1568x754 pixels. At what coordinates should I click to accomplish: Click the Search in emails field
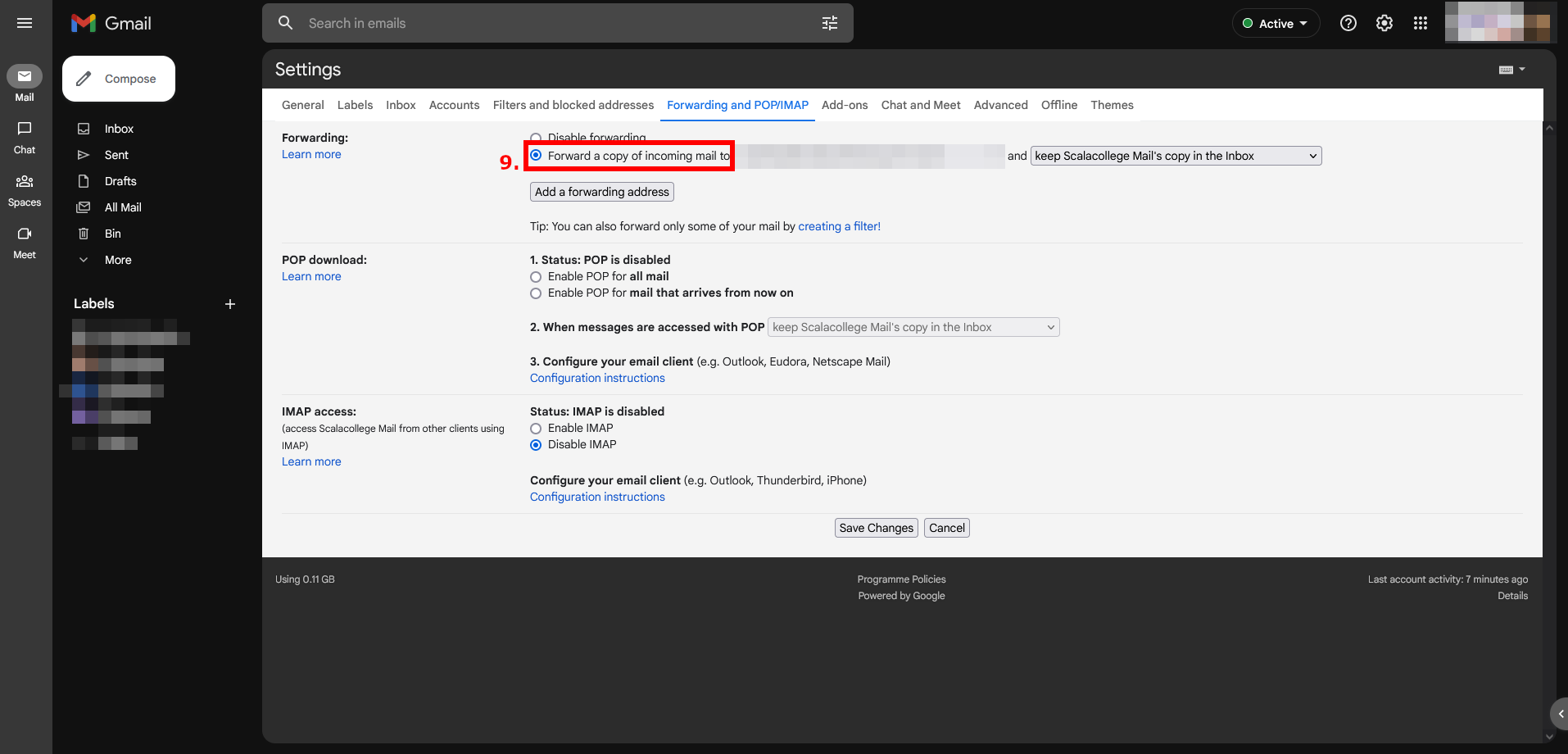pyautogui.click(x=557, y=23)
